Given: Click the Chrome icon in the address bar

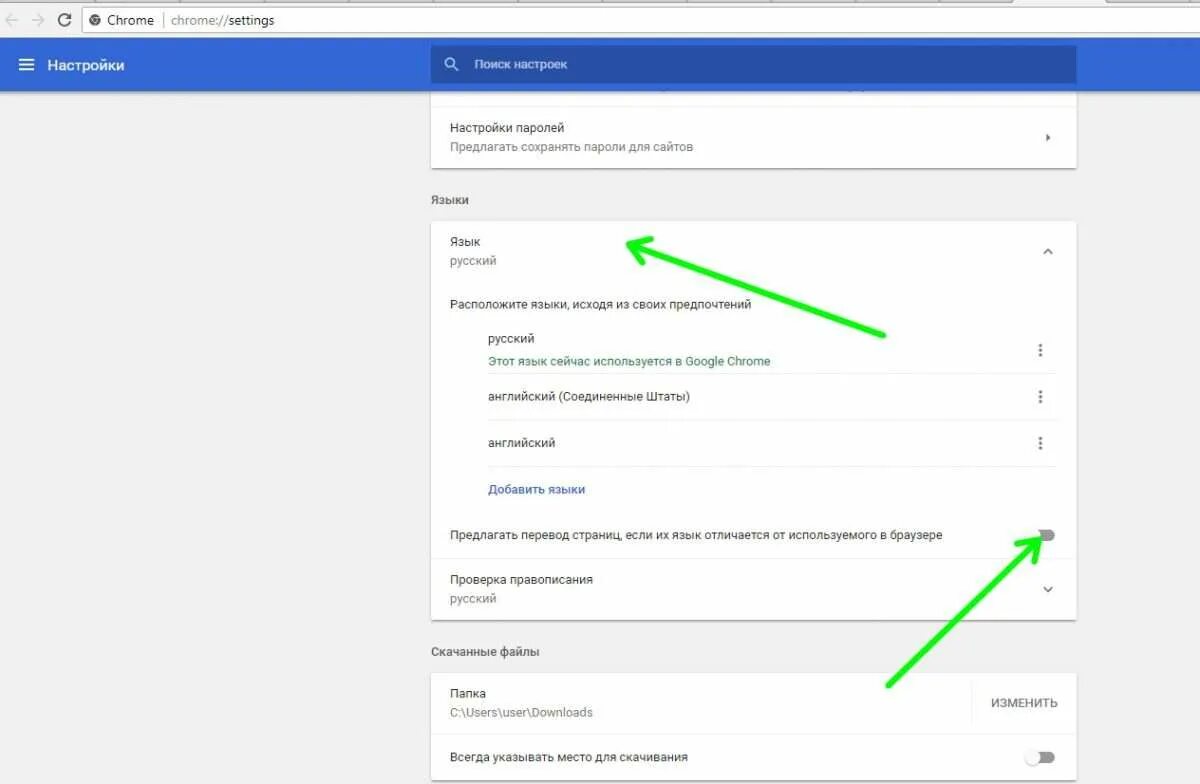Looking at the screenshot, I should point(95,20).
